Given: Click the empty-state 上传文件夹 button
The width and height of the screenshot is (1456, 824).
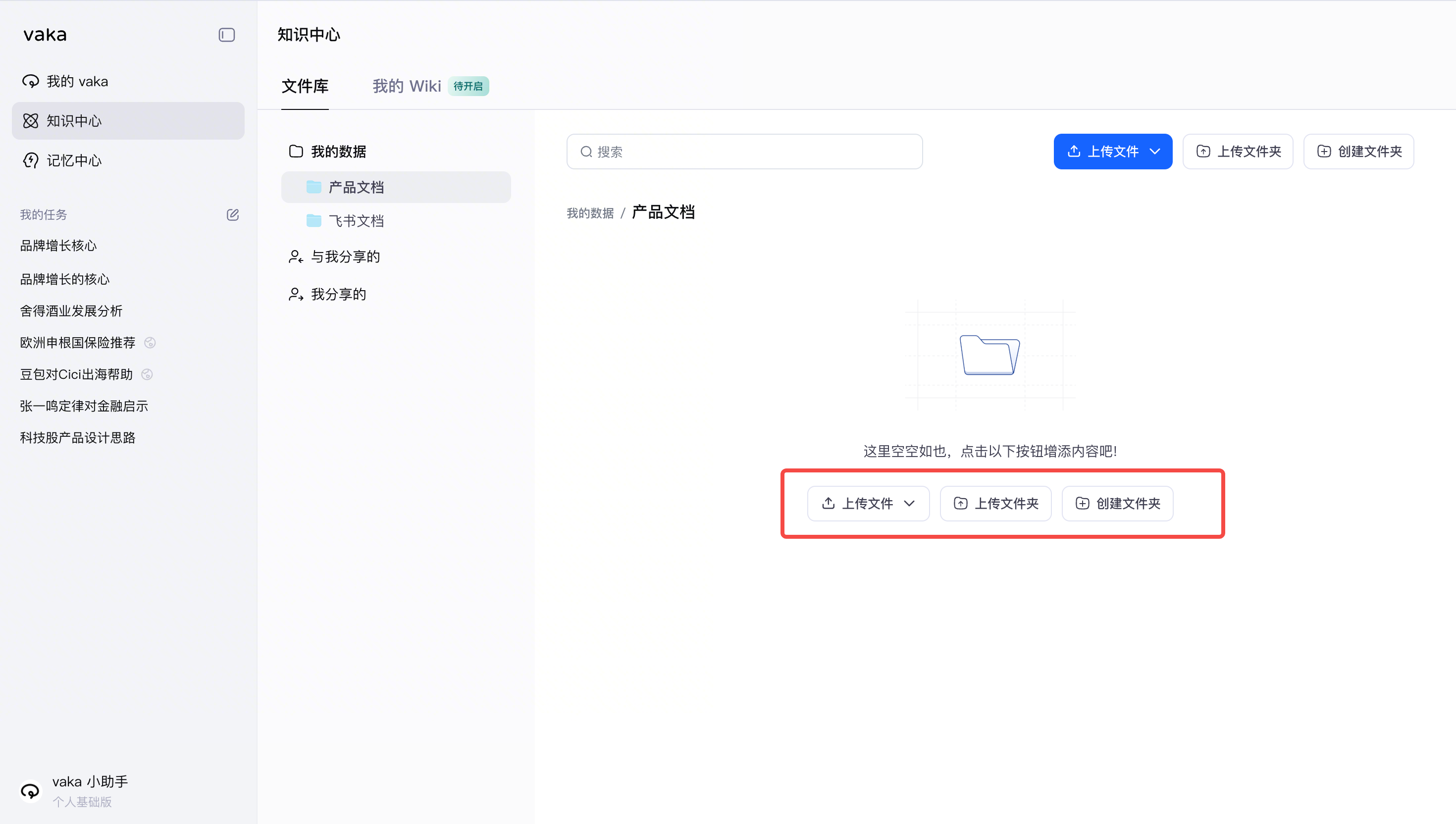Looking at the screenshot, I should (x=996, y=504).
